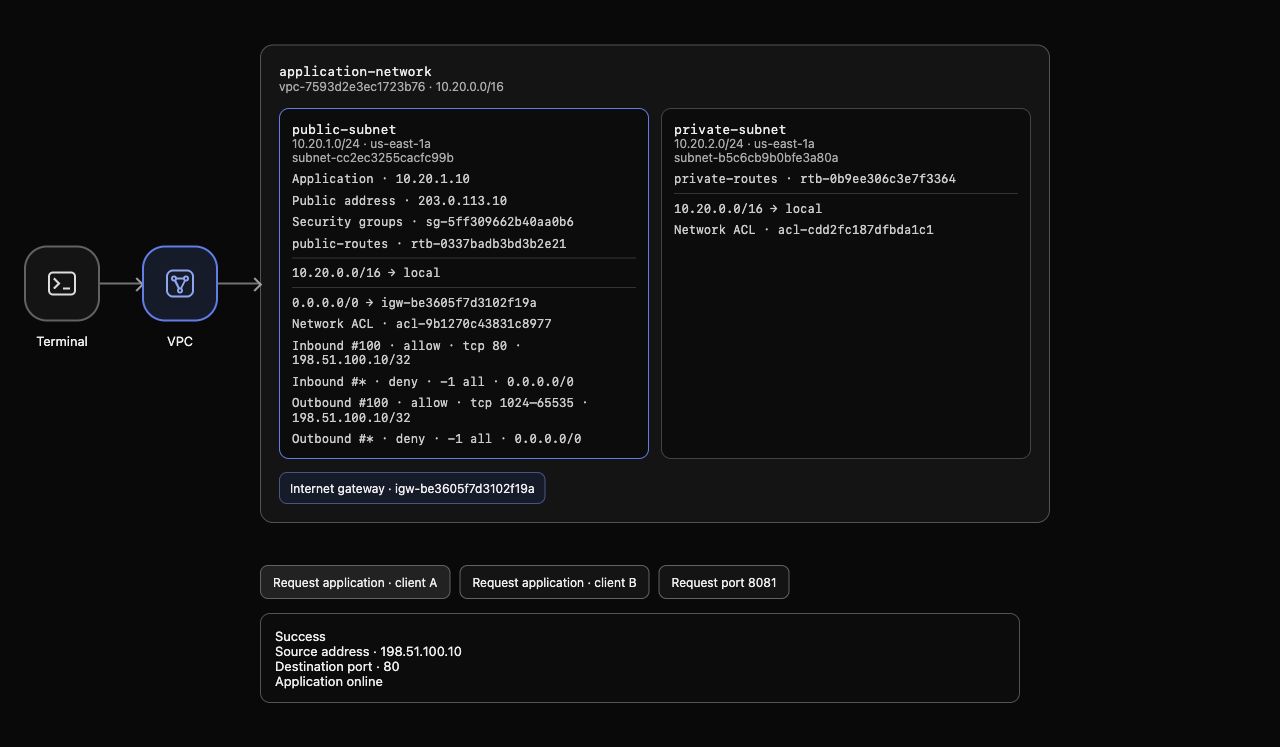
Task: Click the Request port 8081 button
Action: pos(724,582)
